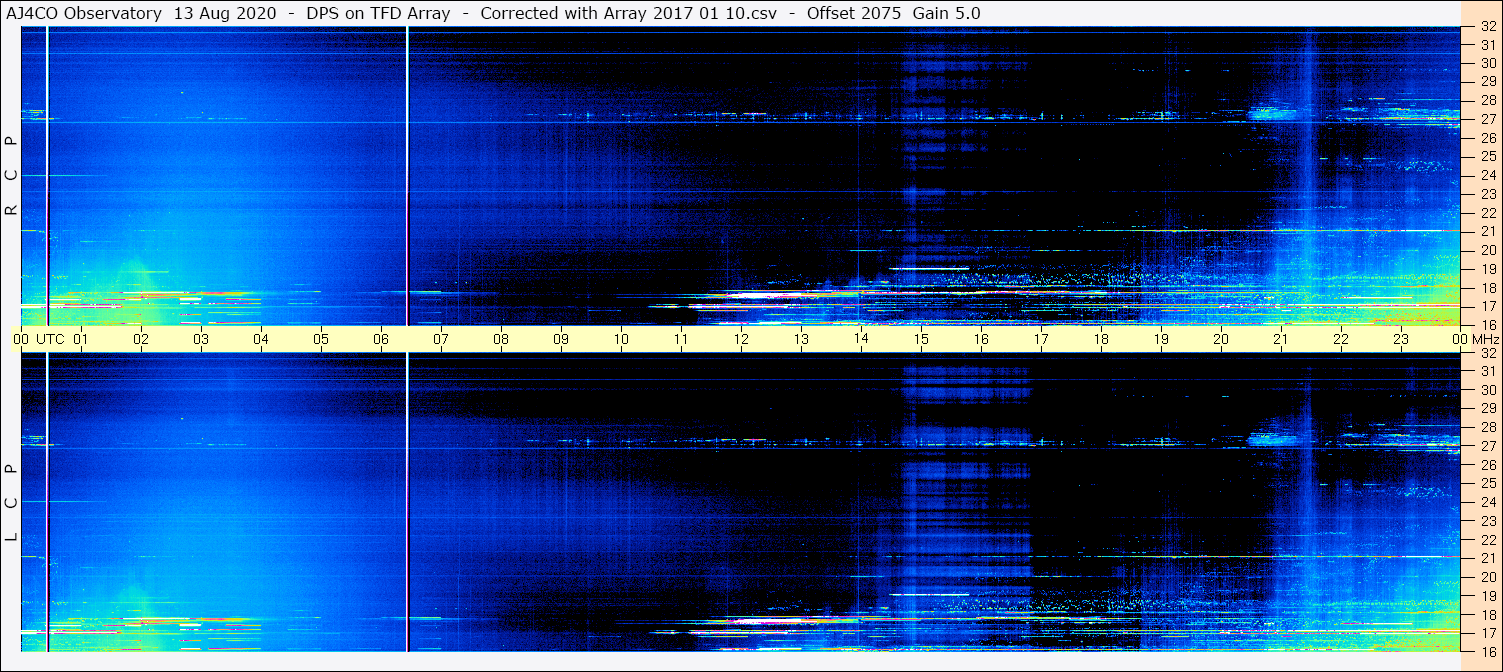1503x672 pixels.
Task: Click the UTC label at the axis start
Action: pyautogui.click(x=50, y=339)
